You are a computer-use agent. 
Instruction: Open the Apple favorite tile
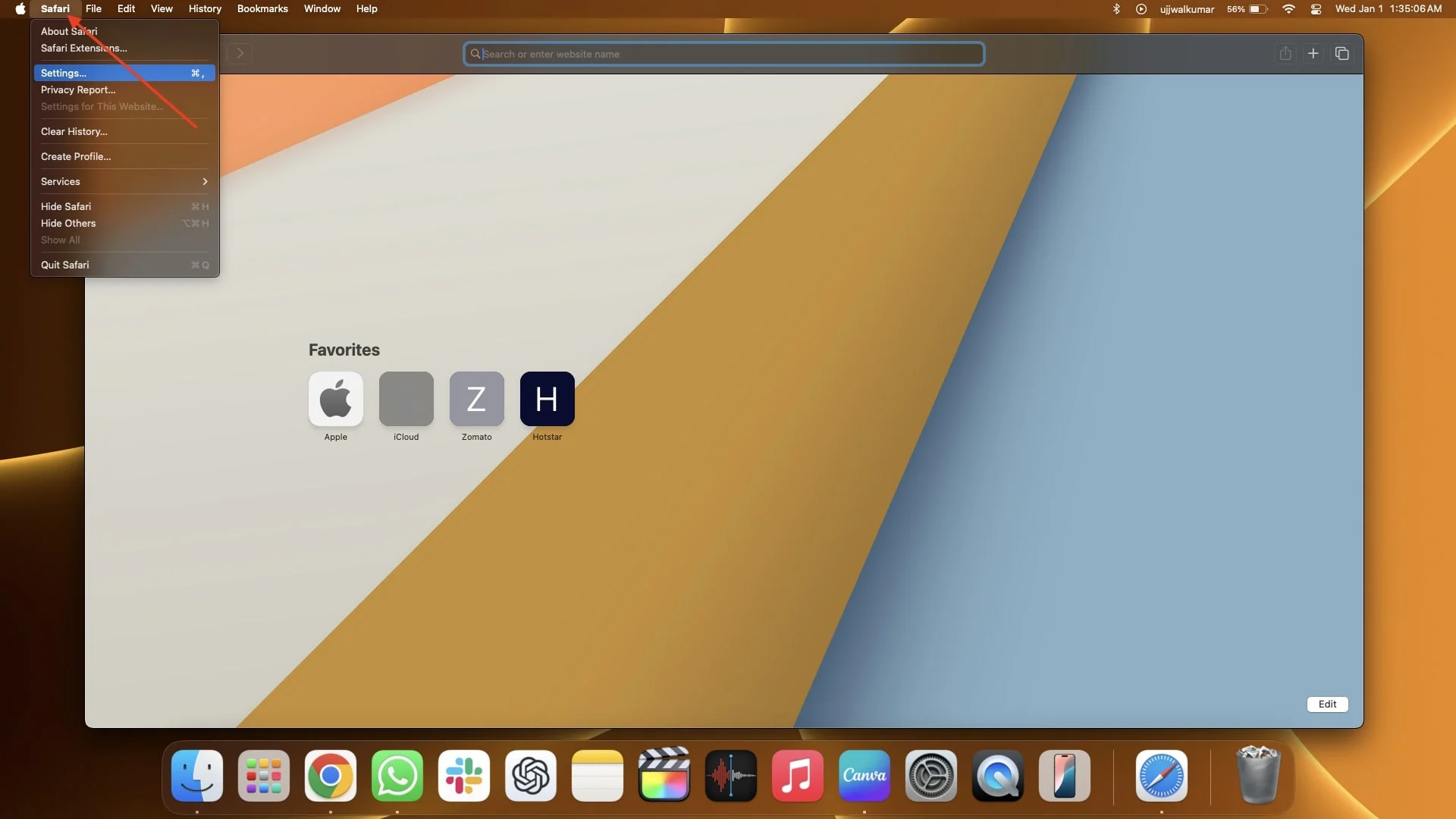point(336,399)
